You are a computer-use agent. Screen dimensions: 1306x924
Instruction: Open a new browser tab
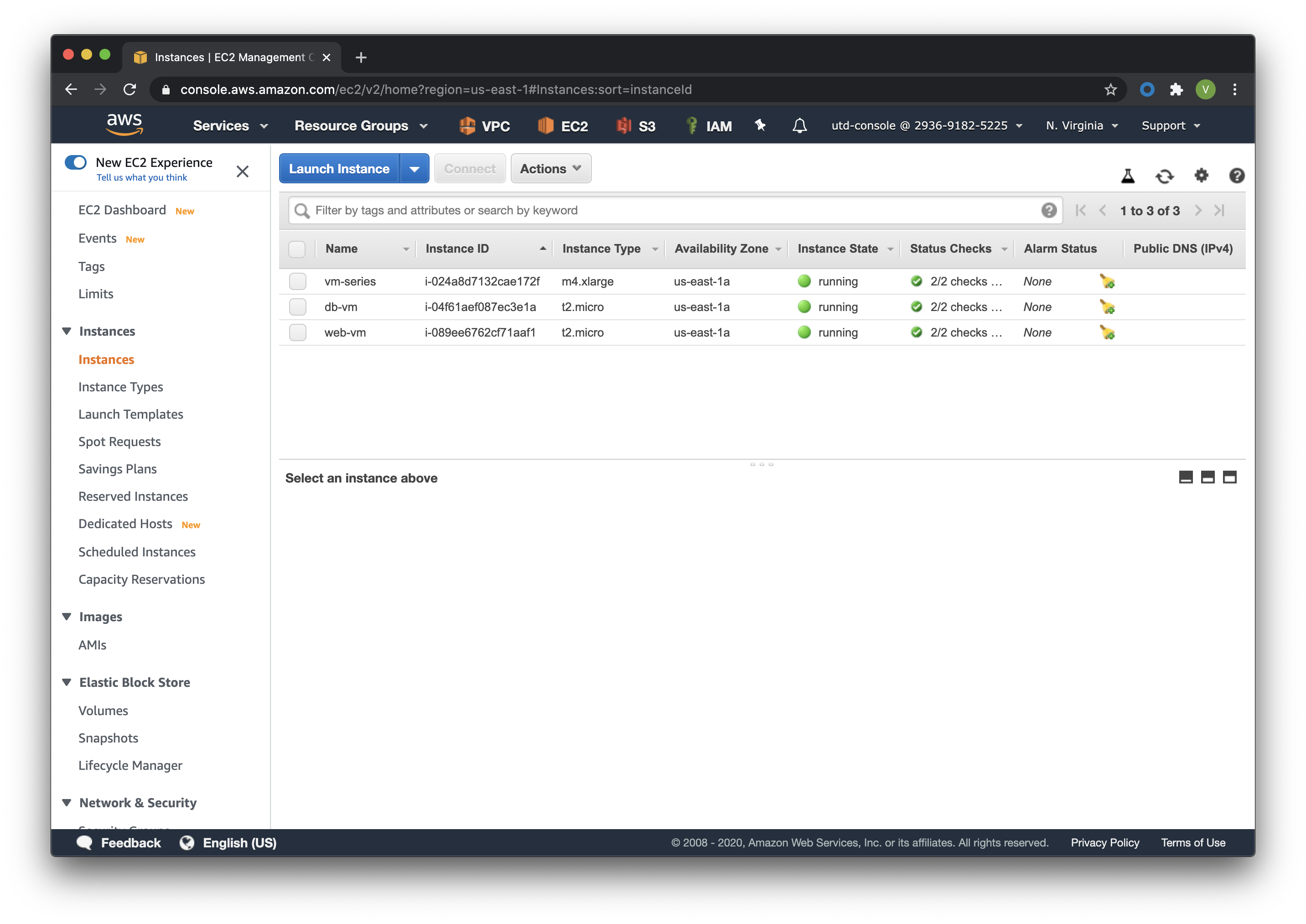coord(361,57)
